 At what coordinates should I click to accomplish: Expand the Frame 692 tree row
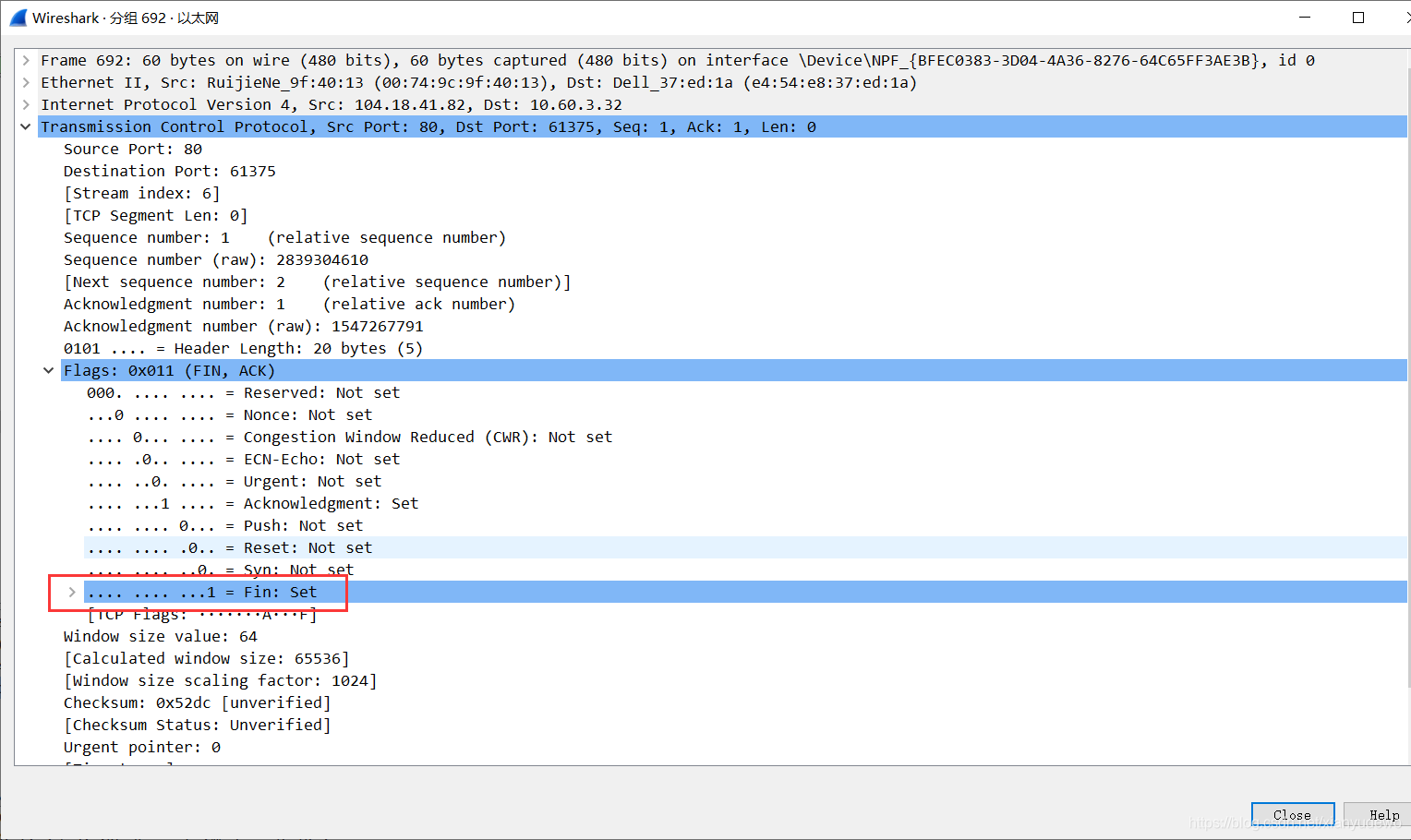click(26, 60)
